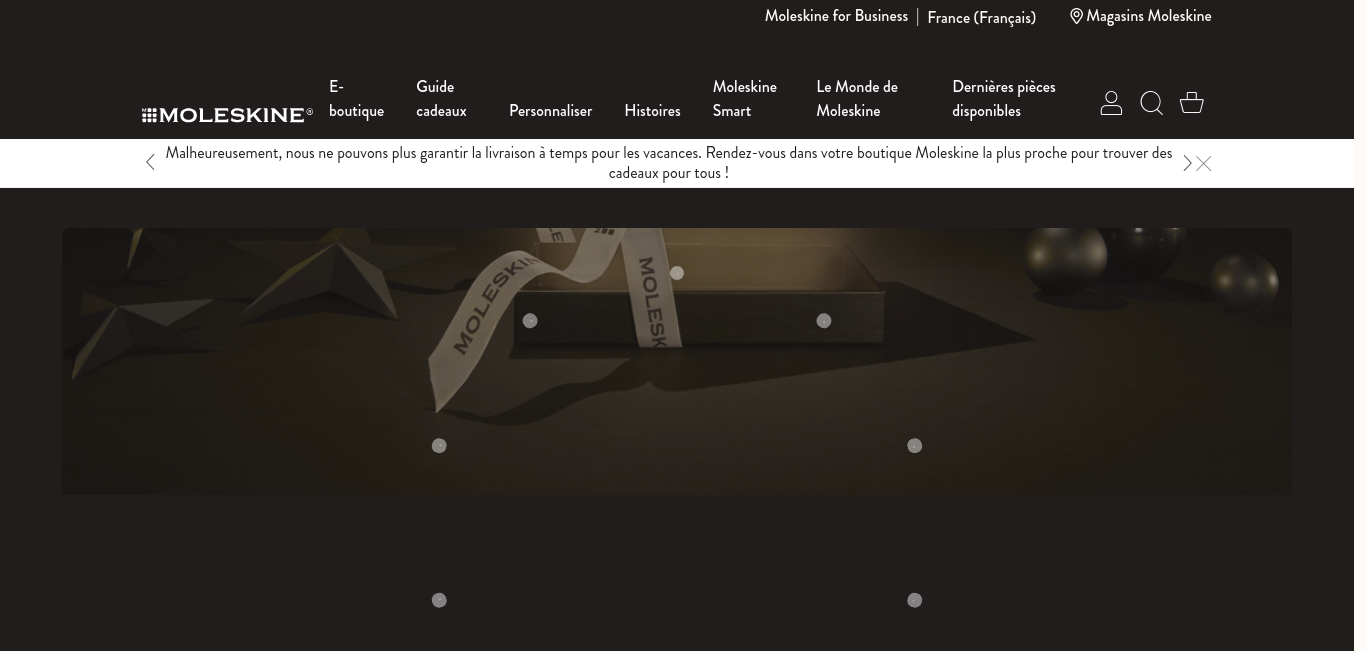Image resolution: width=1366 pixels, height=651 pixels.
Task: Open the user account icon
Action: coord(1111,103)
